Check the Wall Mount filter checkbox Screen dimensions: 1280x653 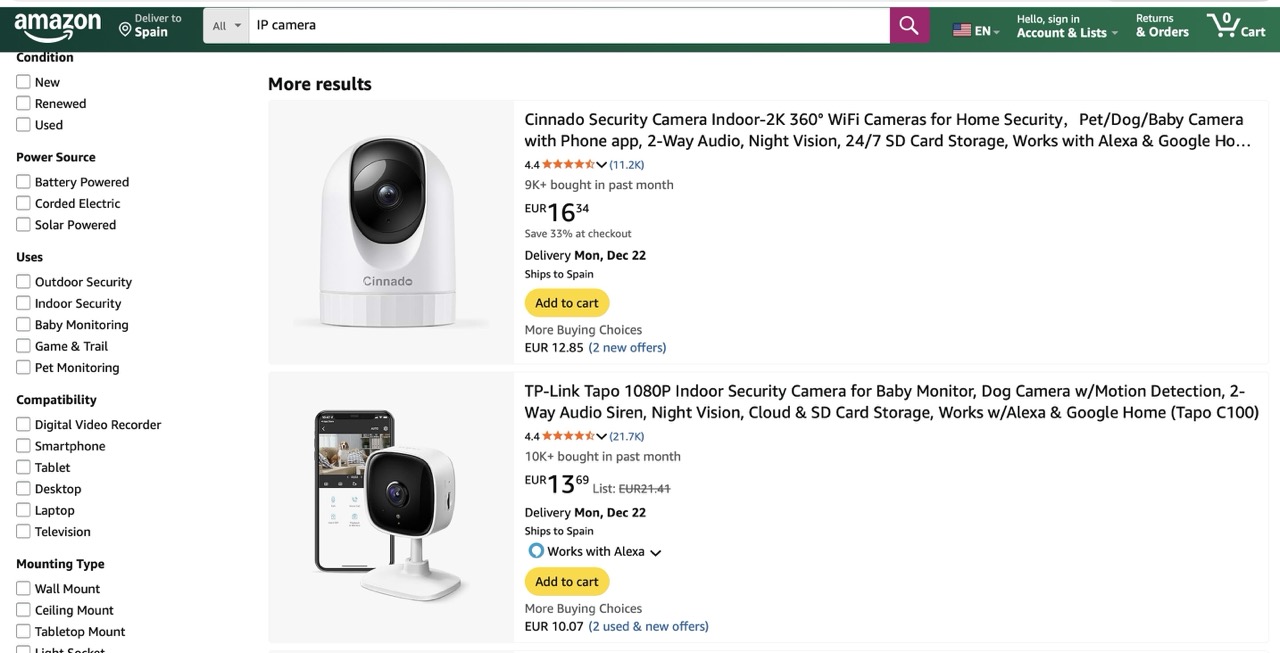point(23,588)
